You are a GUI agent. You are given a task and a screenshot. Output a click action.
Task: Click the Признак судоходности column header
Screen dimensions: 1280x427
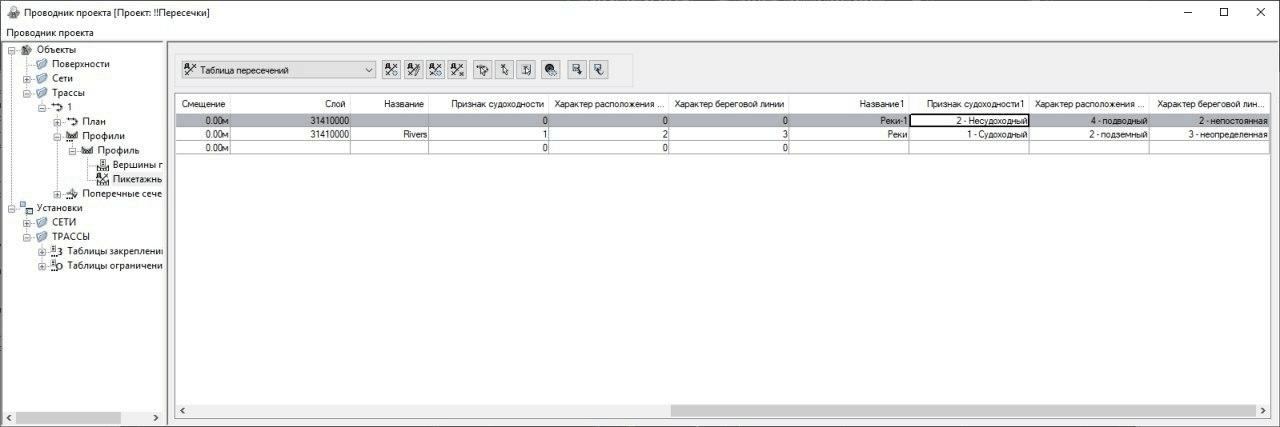pyautogui.click(x=490, y=104)
